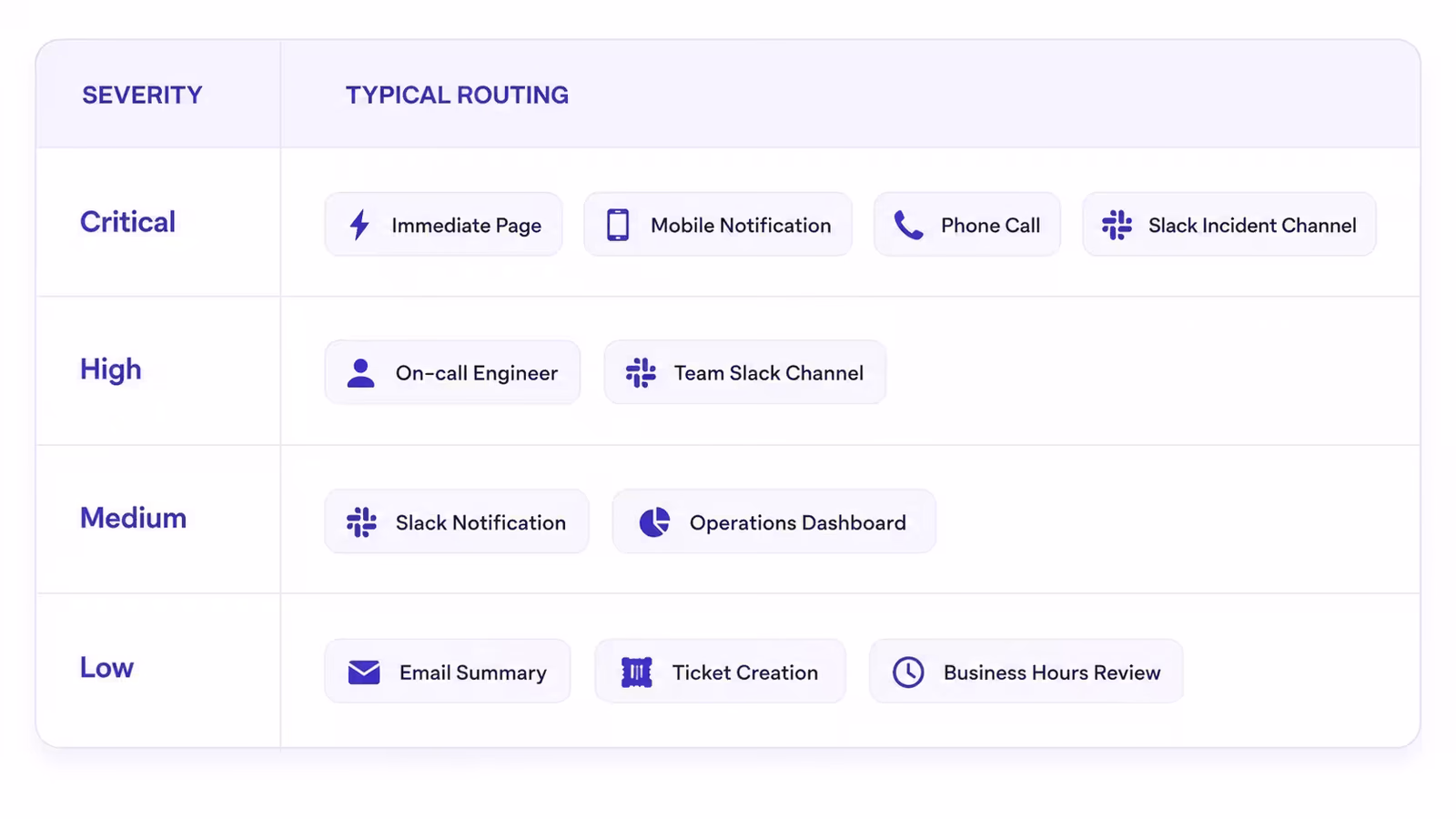Select the "On-call Engineer" label

(x=477, y=373)
